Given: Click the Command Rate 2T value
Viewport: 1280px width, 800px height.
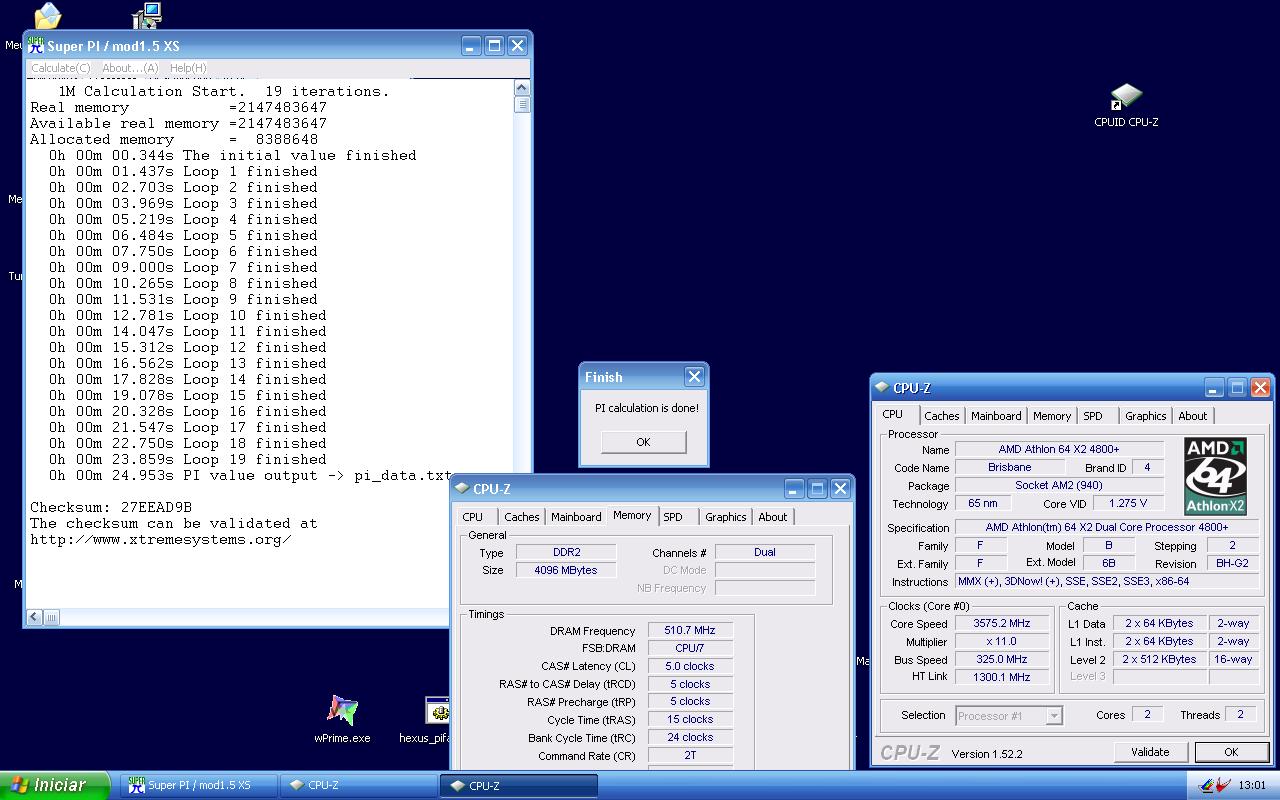Looking at the screenshot, I should pos(690,755).
